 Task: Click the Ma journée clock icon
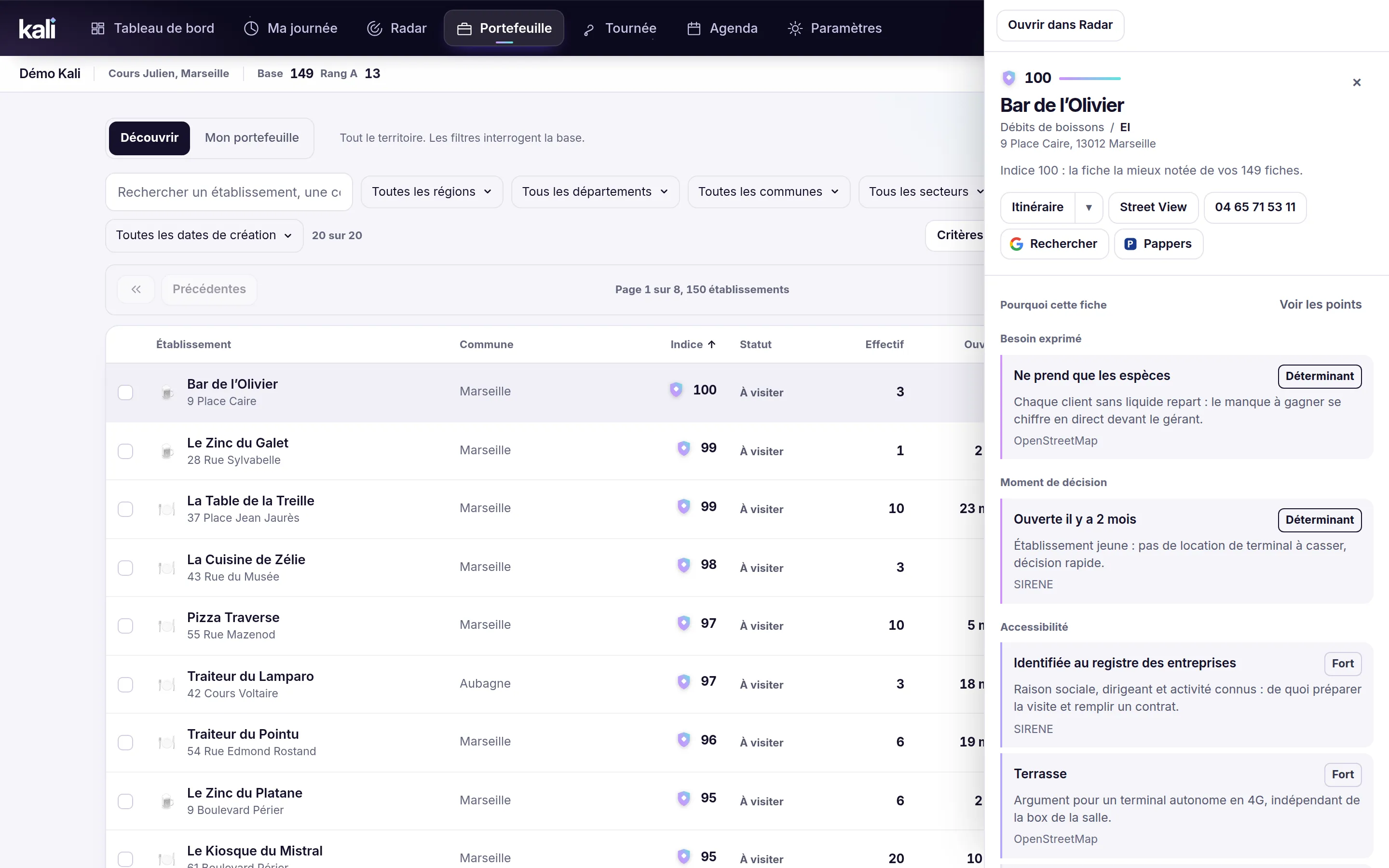(251, 28)
